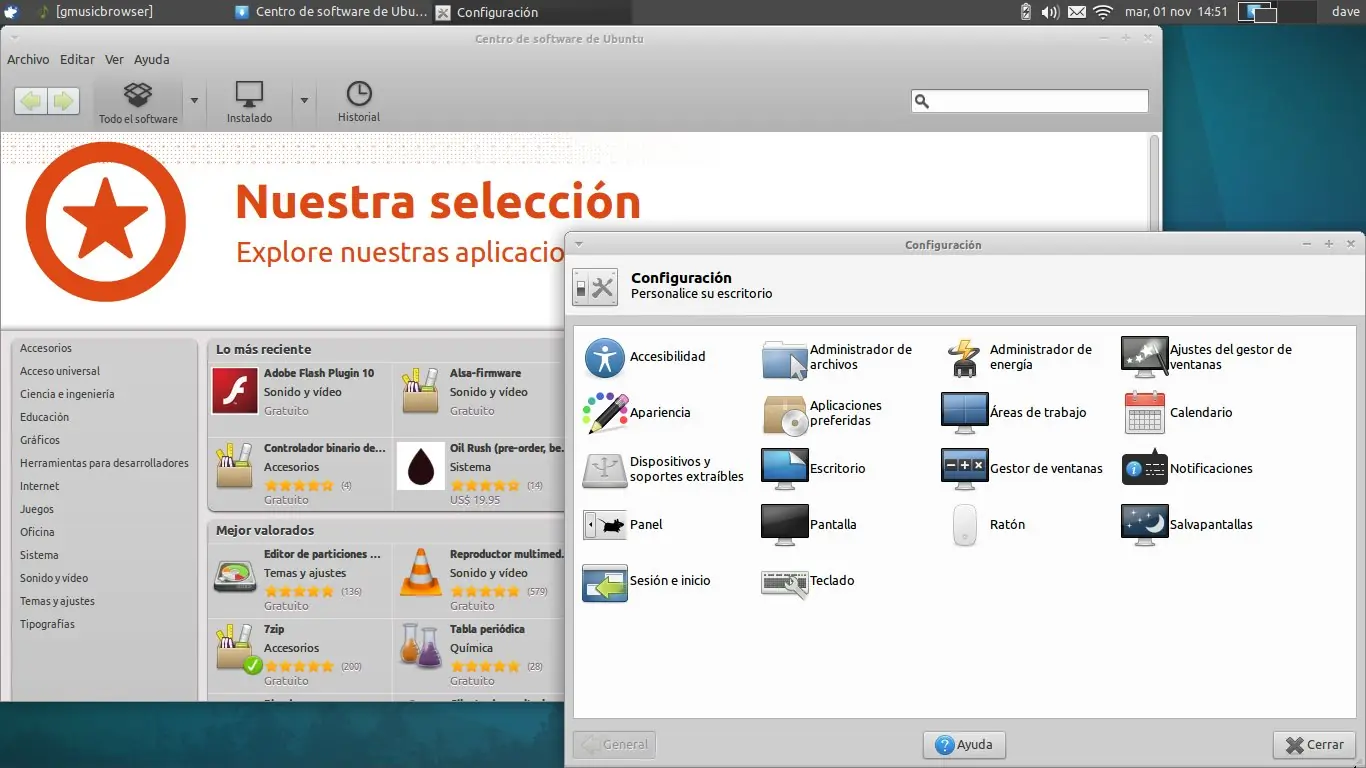Open the Ayuda menu
1366x768 pixels.
[x=152, y=60]
